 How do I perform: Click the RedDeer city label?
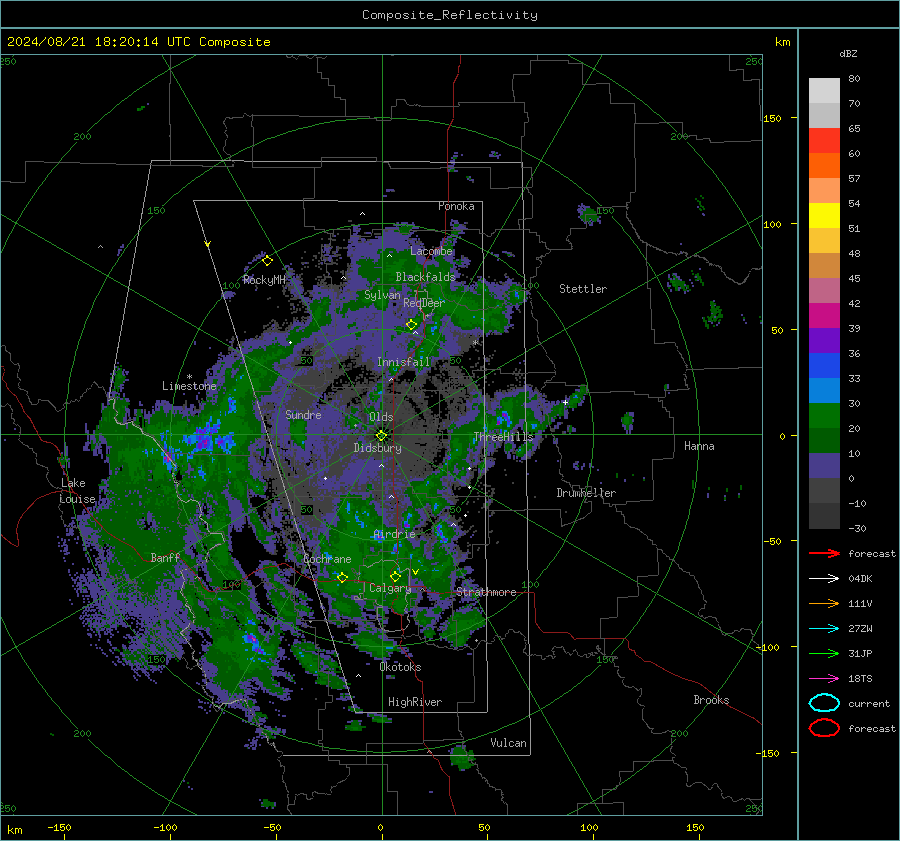pos(424,303)
